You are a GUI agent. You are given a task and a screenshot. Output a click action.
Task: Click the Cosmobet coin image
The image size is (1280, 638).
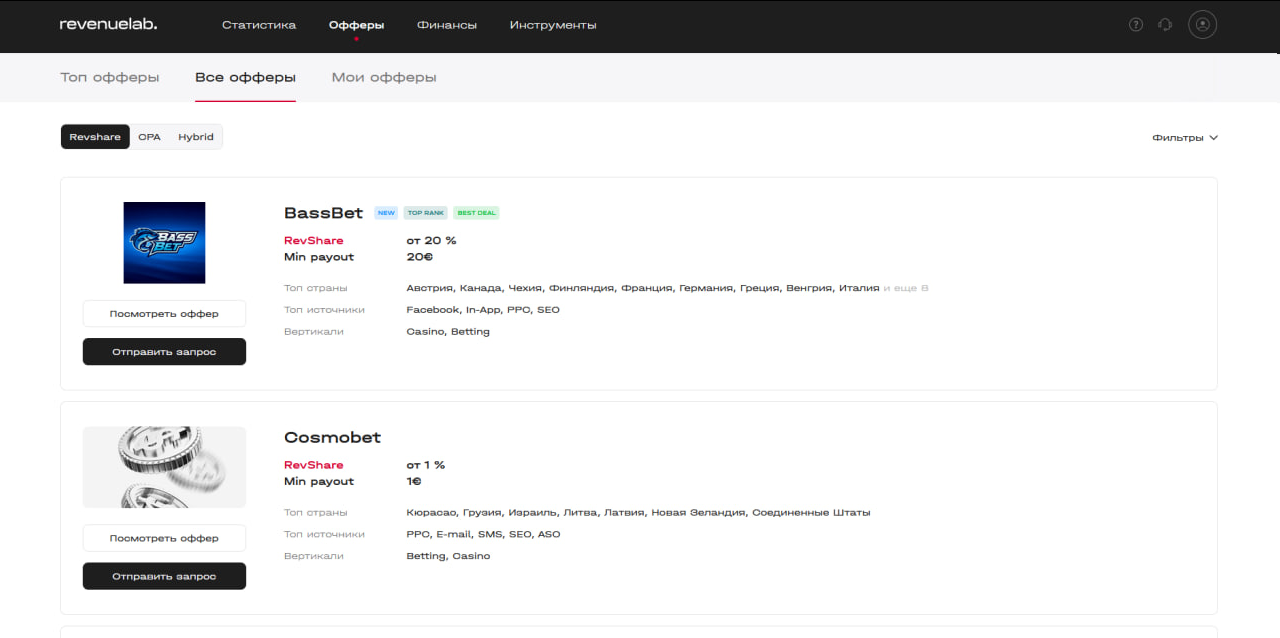point(164,467)
